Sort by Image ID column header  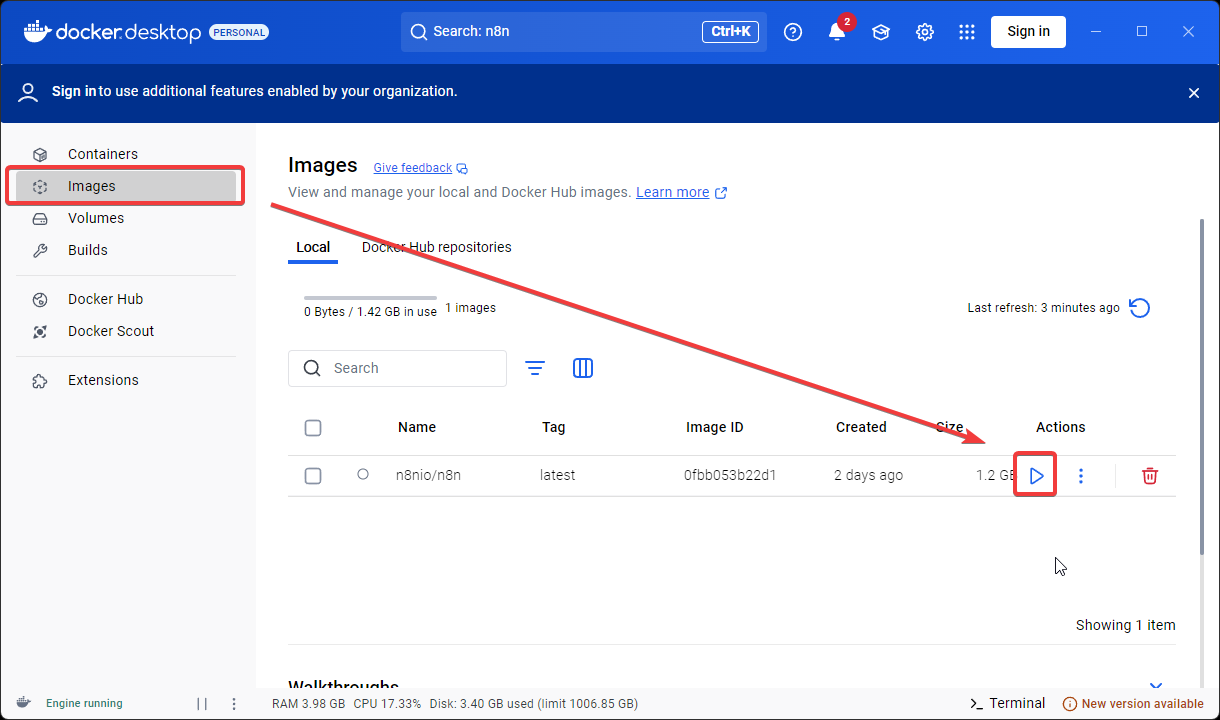715,427
